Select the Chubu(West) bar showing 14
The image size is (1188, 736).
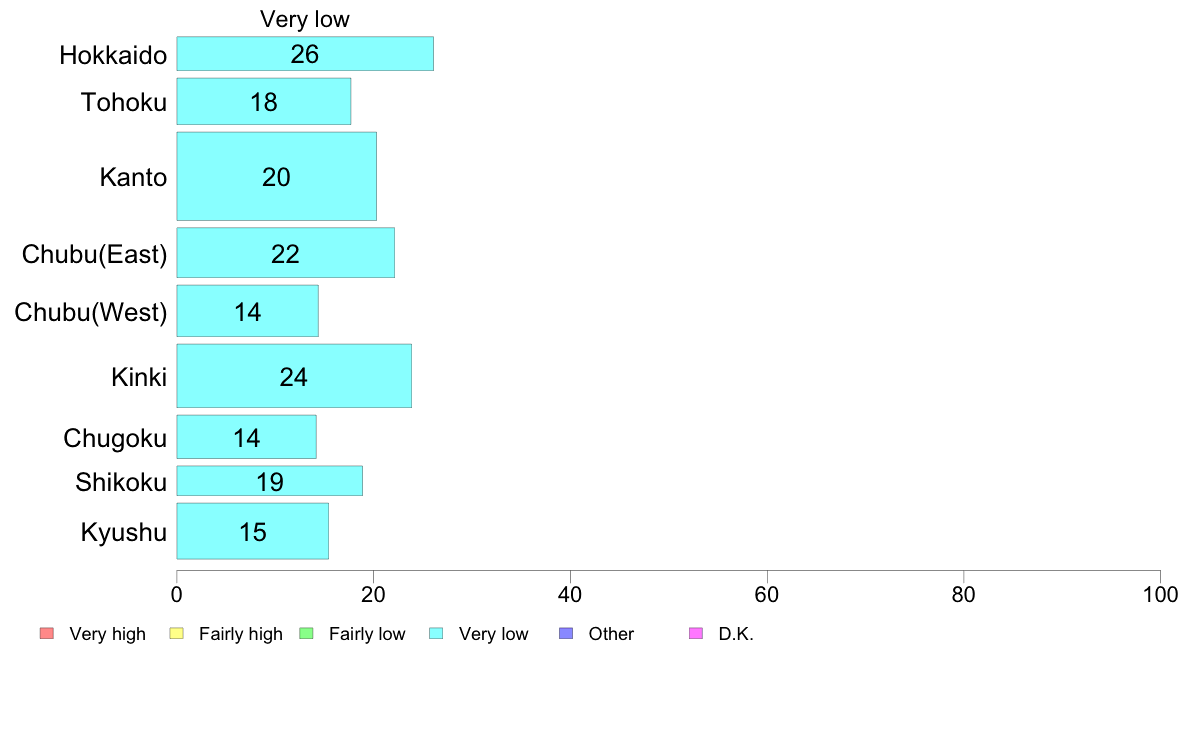[x=248, y=311]
